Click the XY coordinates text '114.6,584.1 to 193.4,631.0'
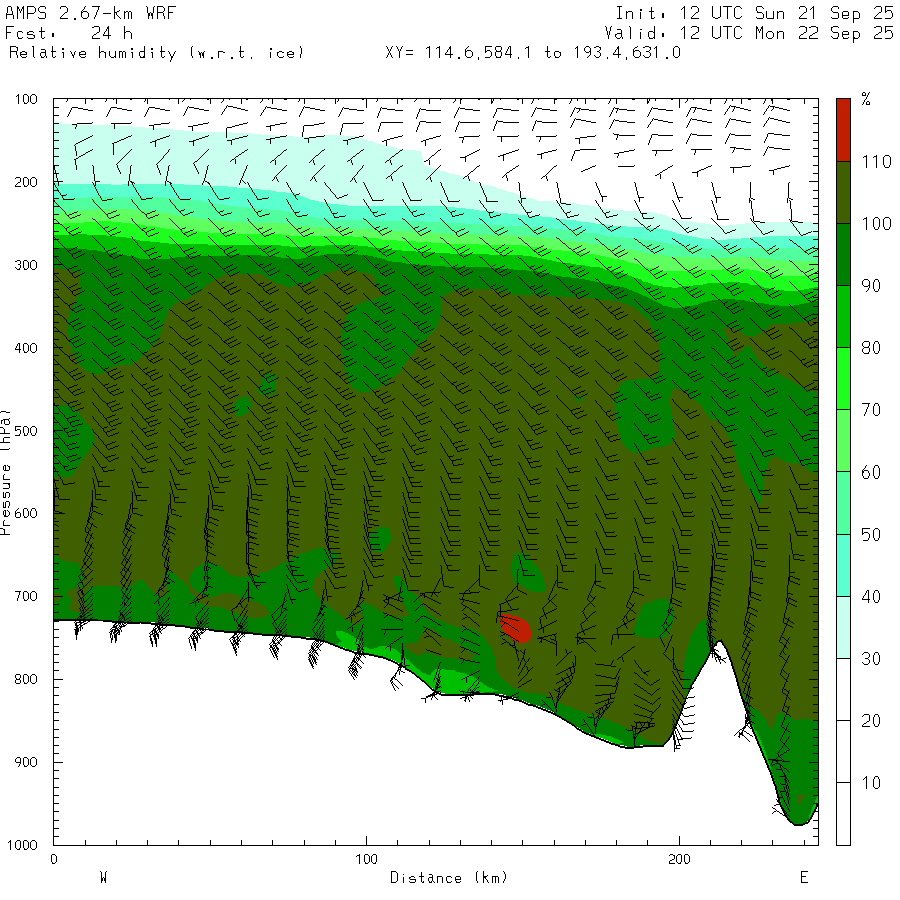This screenshot has height=900, width=900. click(553, 53)
